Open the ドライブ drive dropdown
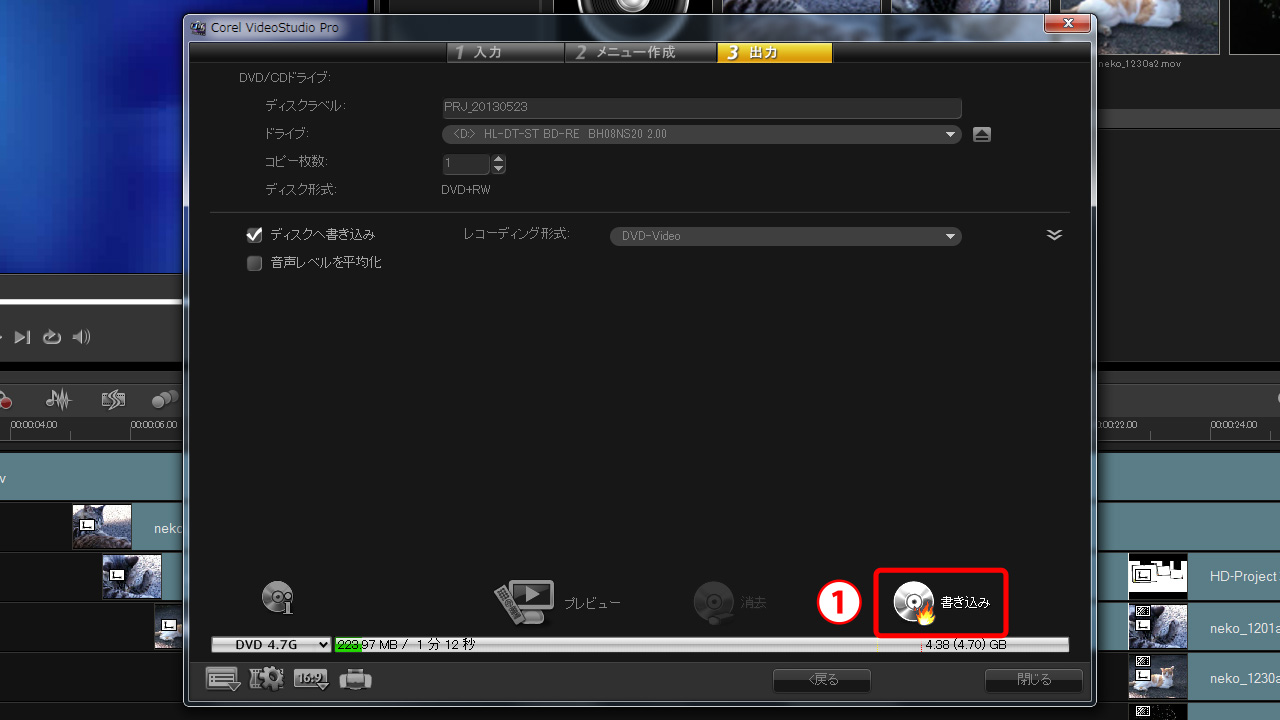This screenshot has height=720, width=1280. tap(701, 134)
